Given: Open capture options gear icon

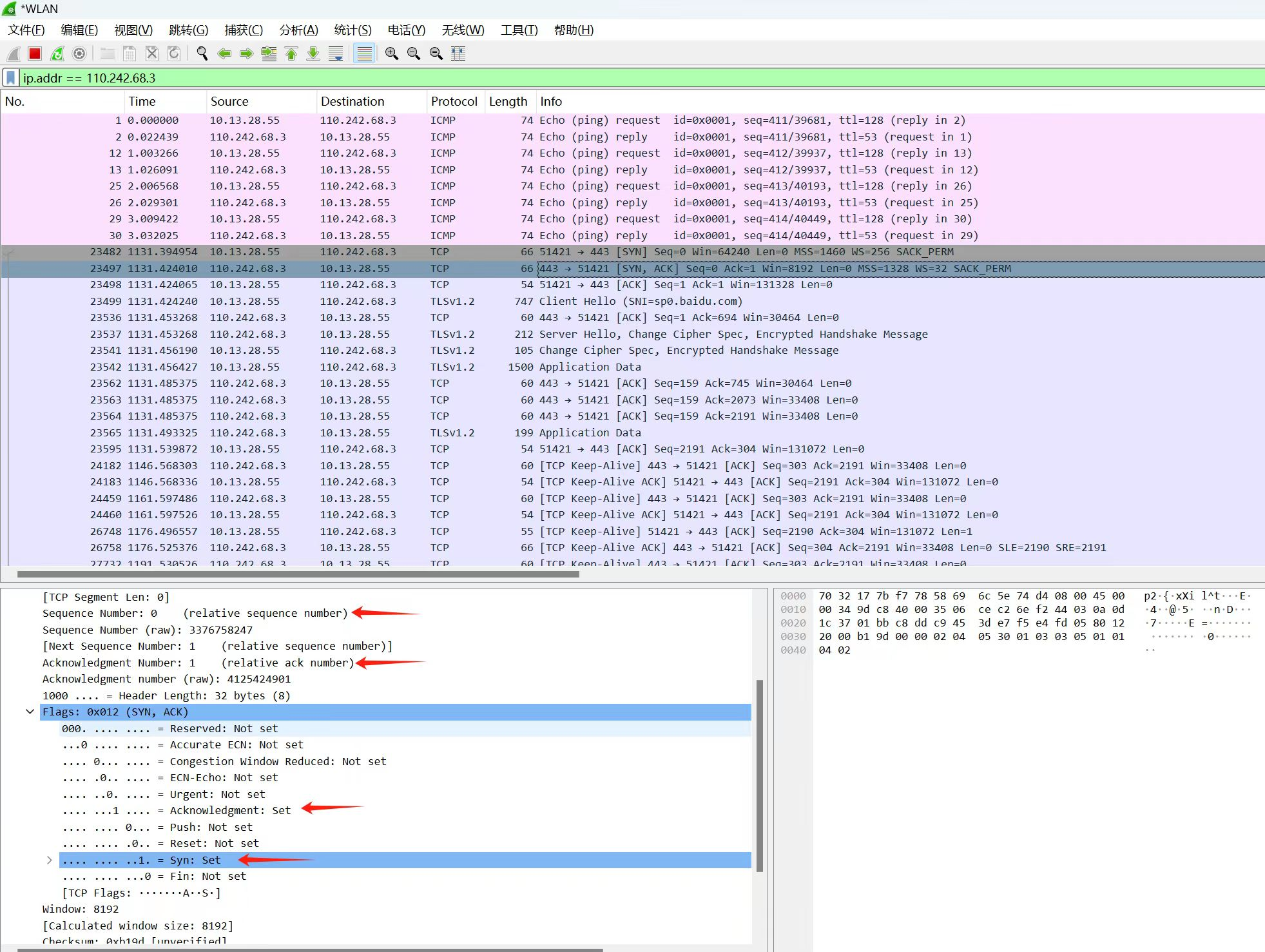Looking at the screenshot, I should [x=79, y=53].
